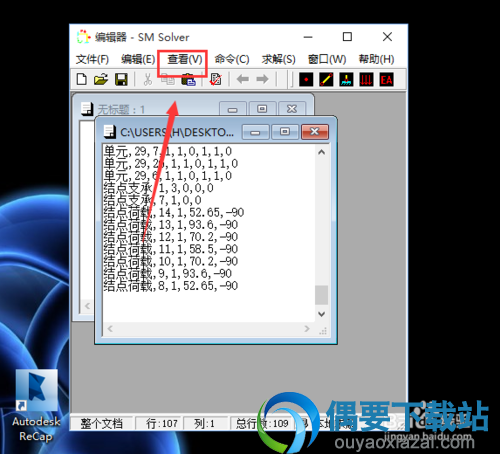
Task: Click the Paste clipboard icon
Action: tap(188, 79)
